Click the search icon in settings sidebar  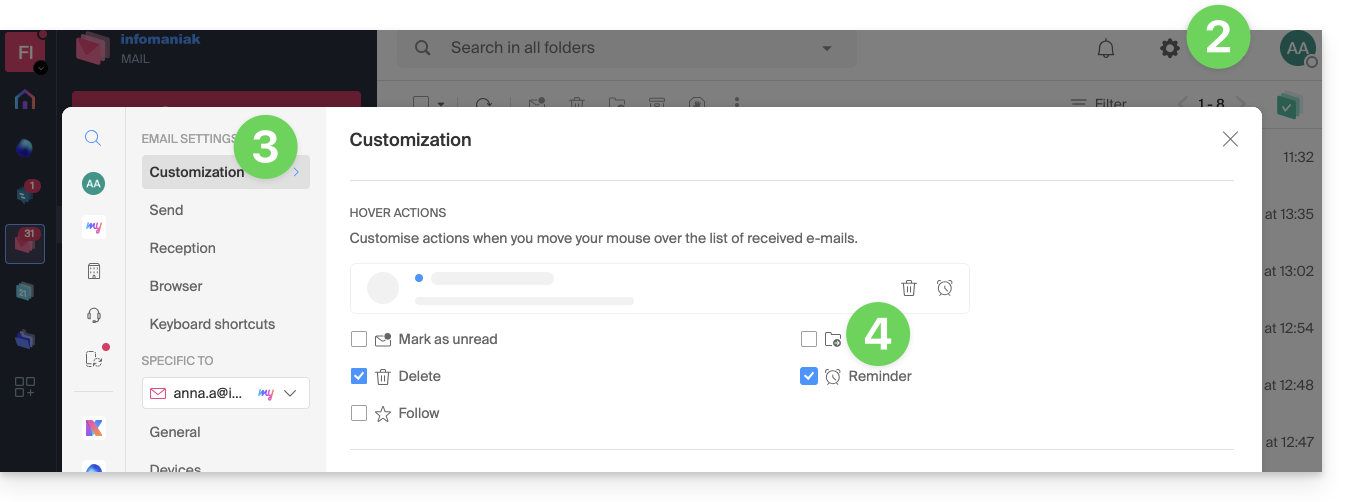pos(93,138)
